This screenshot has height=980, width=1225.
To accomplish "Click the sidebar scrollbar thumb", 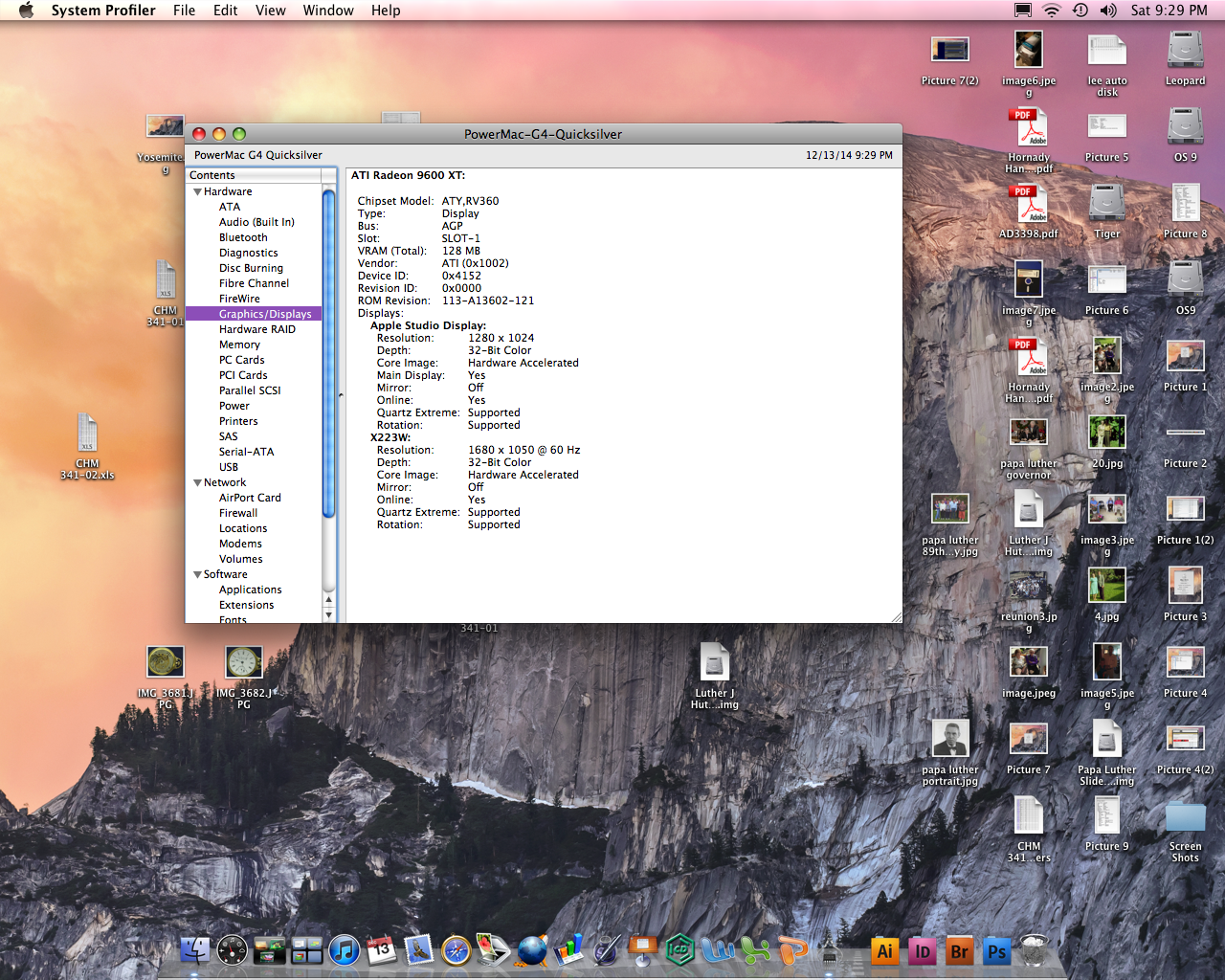I will [328, 354].
